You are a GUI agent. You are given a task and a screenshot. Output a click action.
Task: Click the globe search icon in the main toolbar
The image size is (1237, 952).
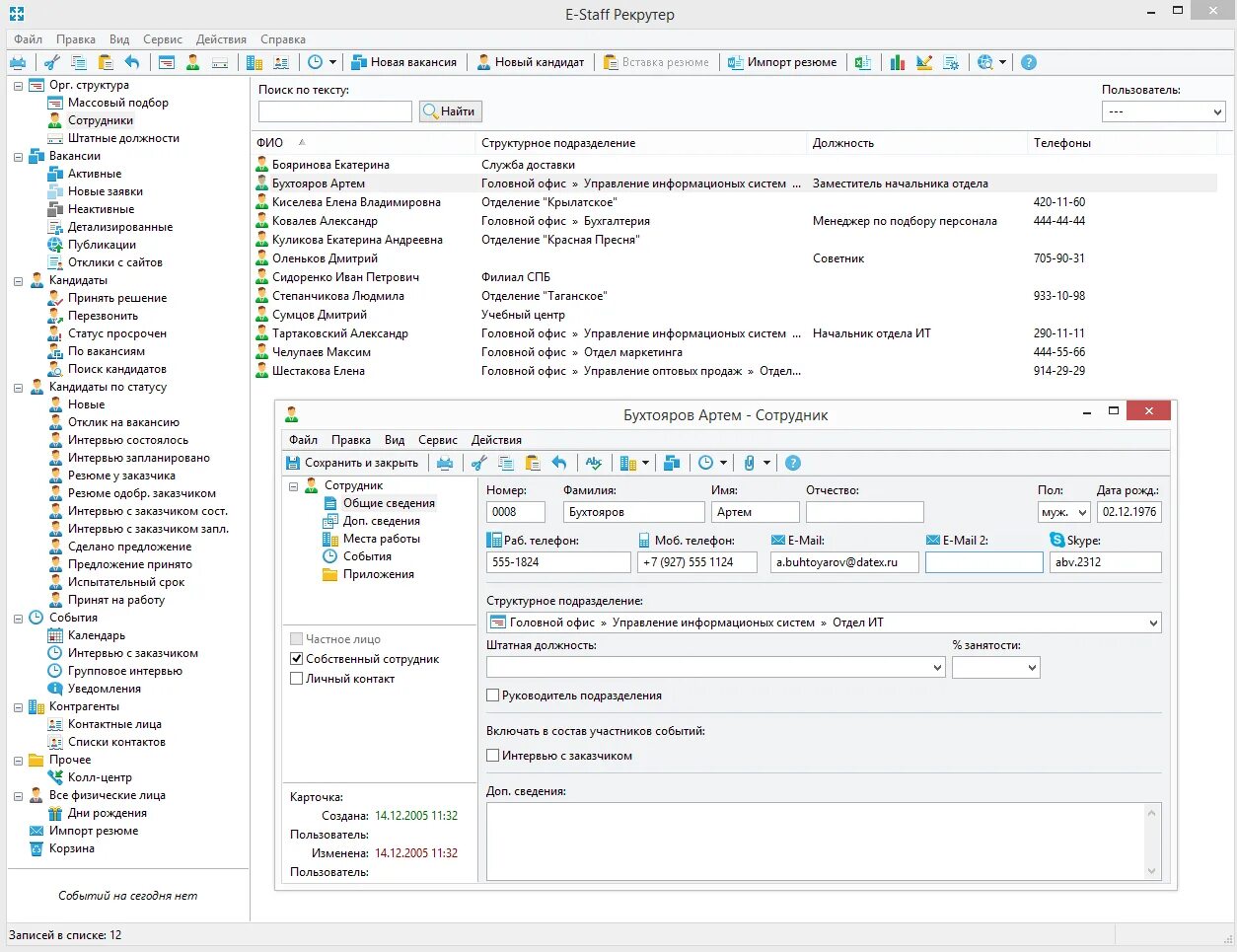tap(984, 62)
